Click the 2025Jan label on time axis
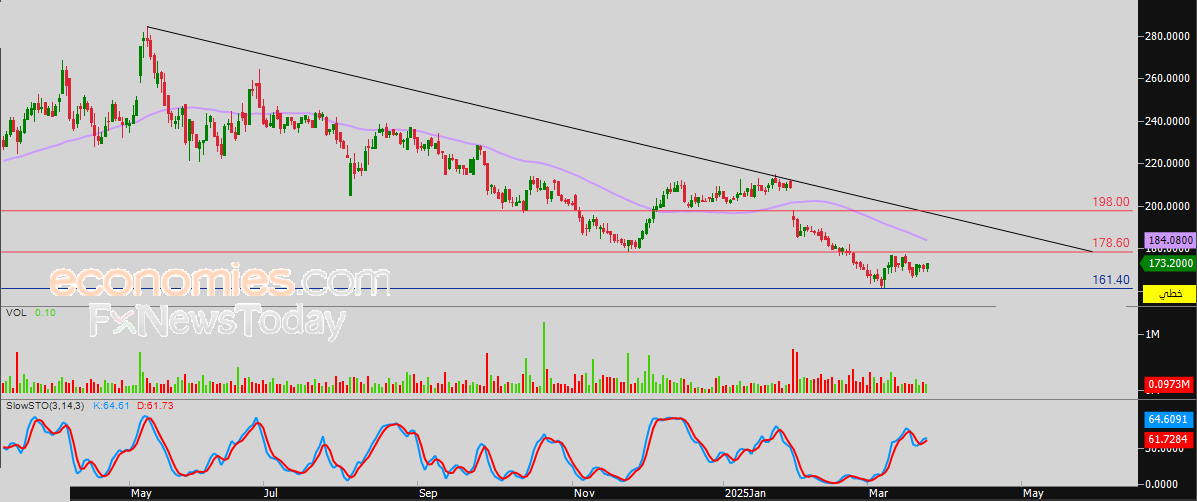The image size is (1197, 502). [x=744, y=494]
